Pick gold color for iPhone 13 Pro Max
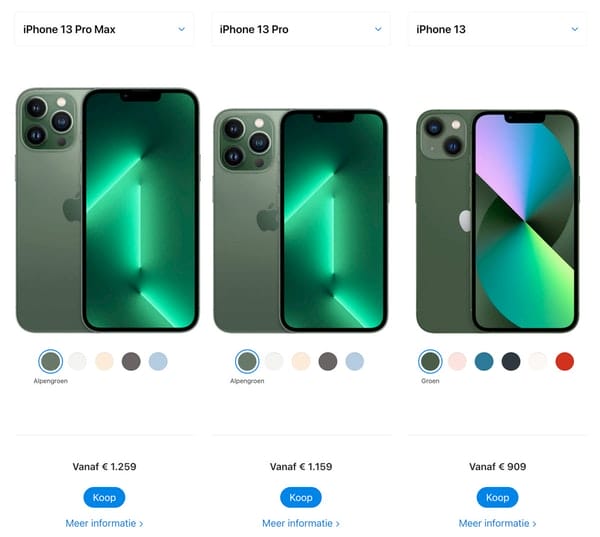Screen dimensions: 600x537 104,361
